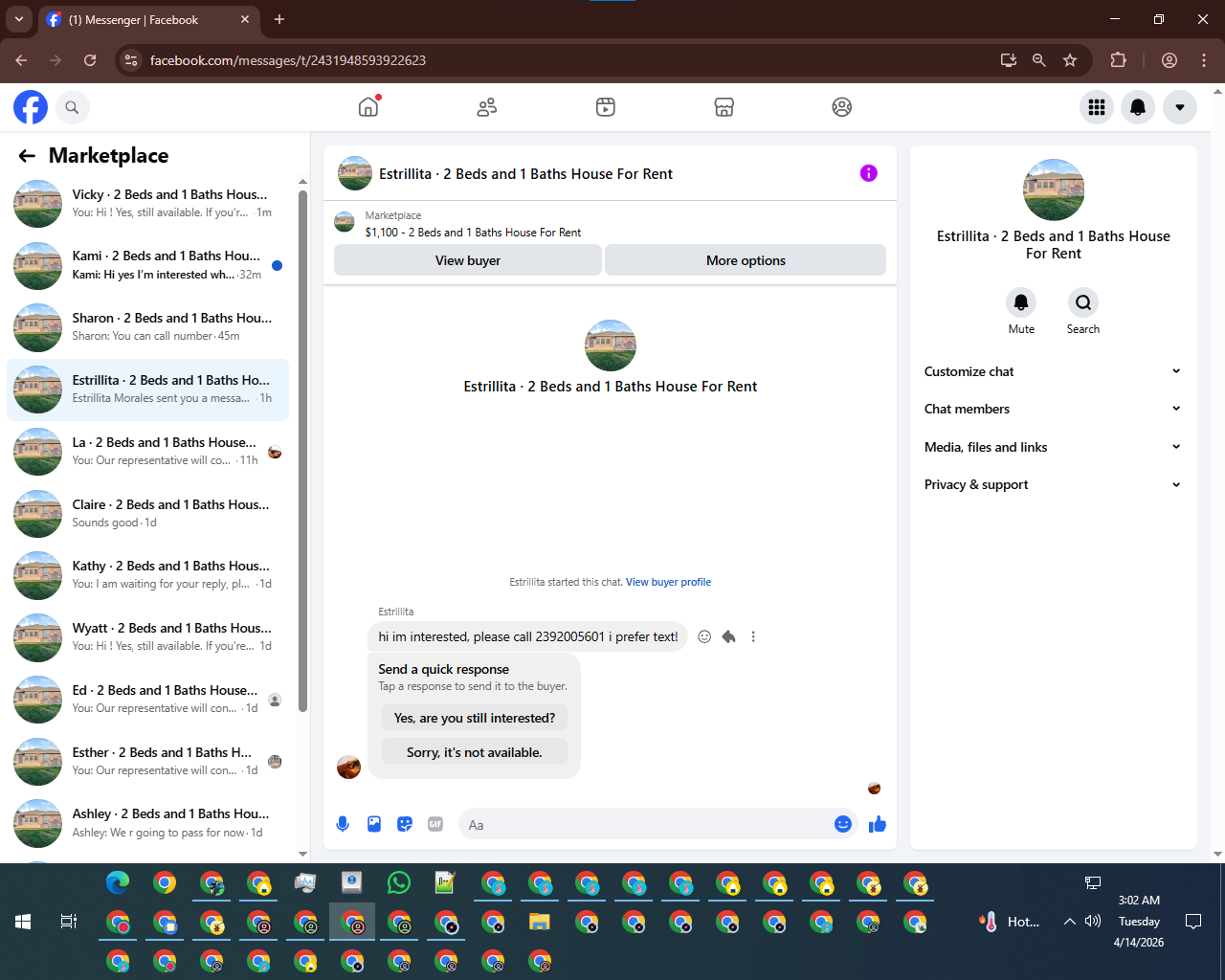This screenshot has width=1225, height=980.
Task: Click the View buyer button
Action: click(468, 260)
